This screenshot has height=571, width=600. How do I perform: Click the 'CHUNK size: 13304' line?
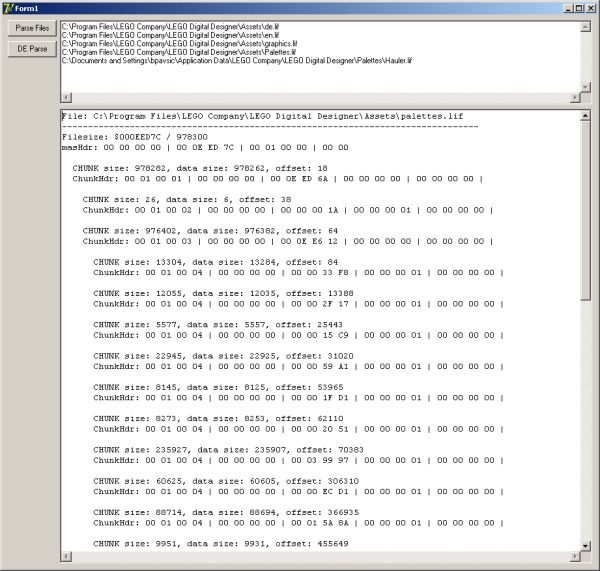point(215,263)
